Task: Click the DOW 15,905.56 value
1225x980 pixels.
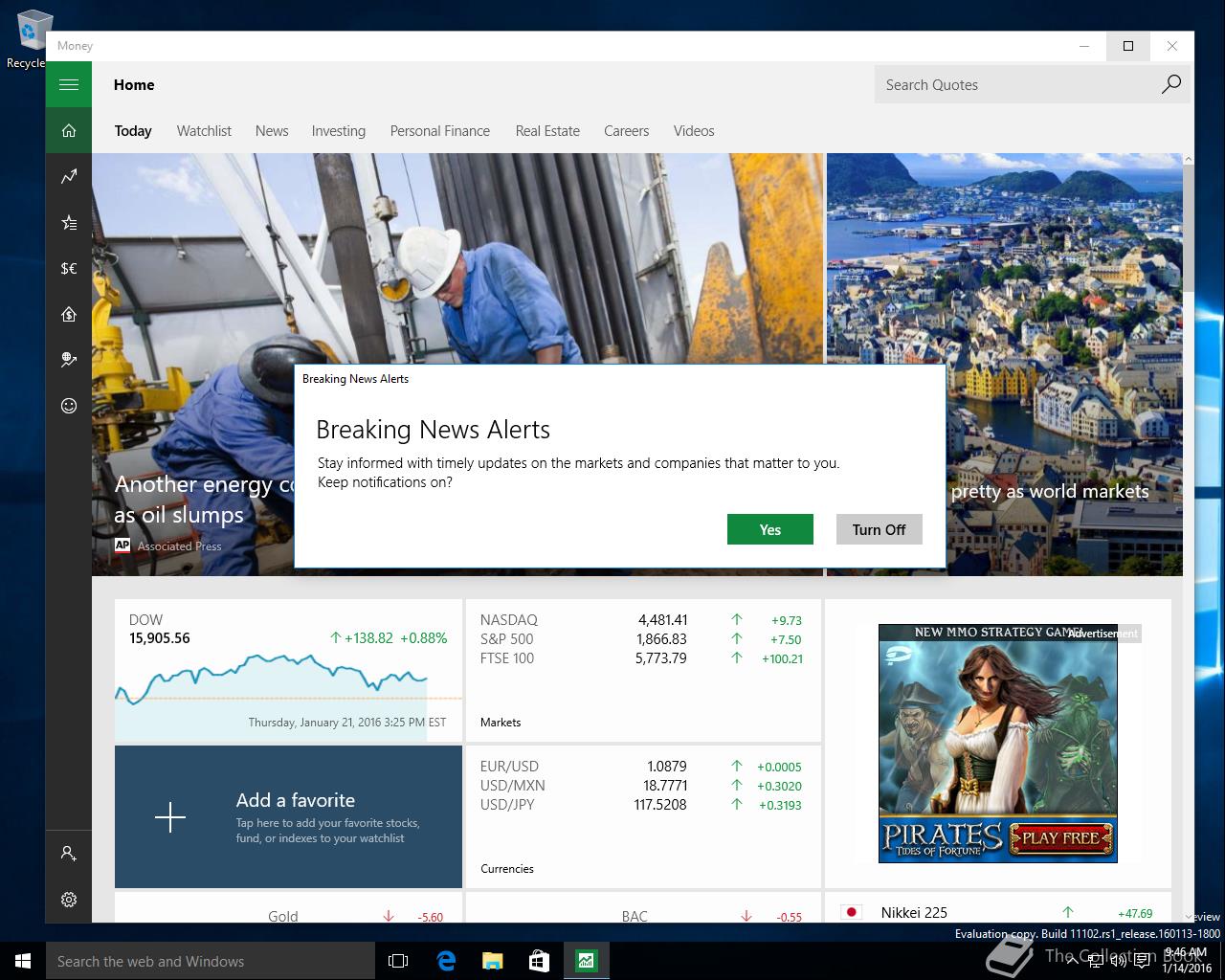Action: pyautogui.click(x=160, y=638)
